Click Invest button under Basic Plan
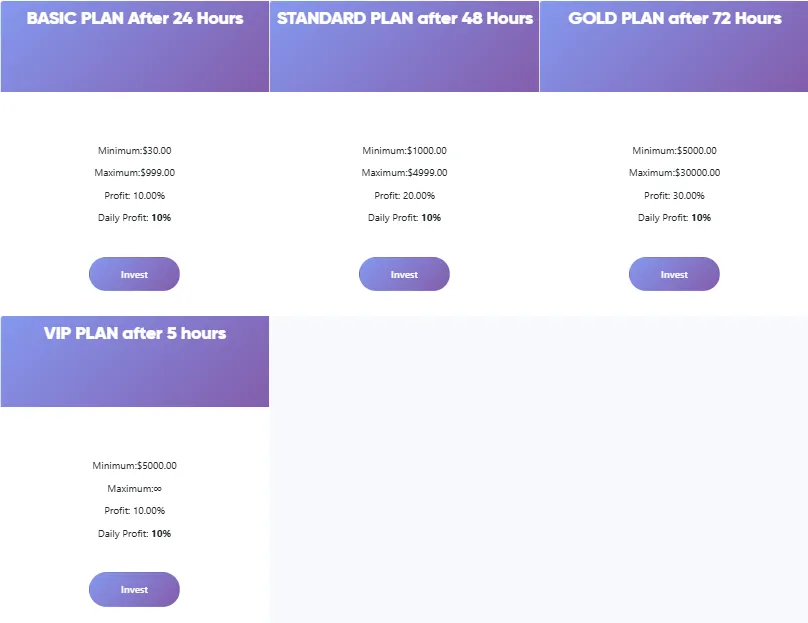The height and width of the screenshot is (623, 808). click(134, 274)
